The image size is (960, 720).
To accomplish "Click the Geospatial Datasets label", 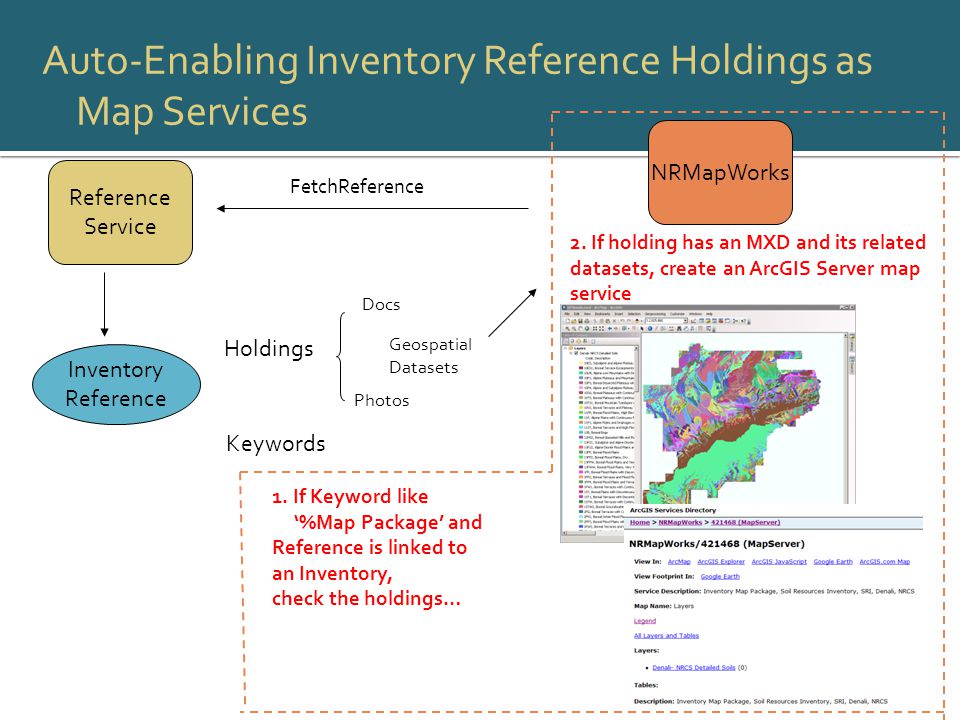I will click(430, 356).
